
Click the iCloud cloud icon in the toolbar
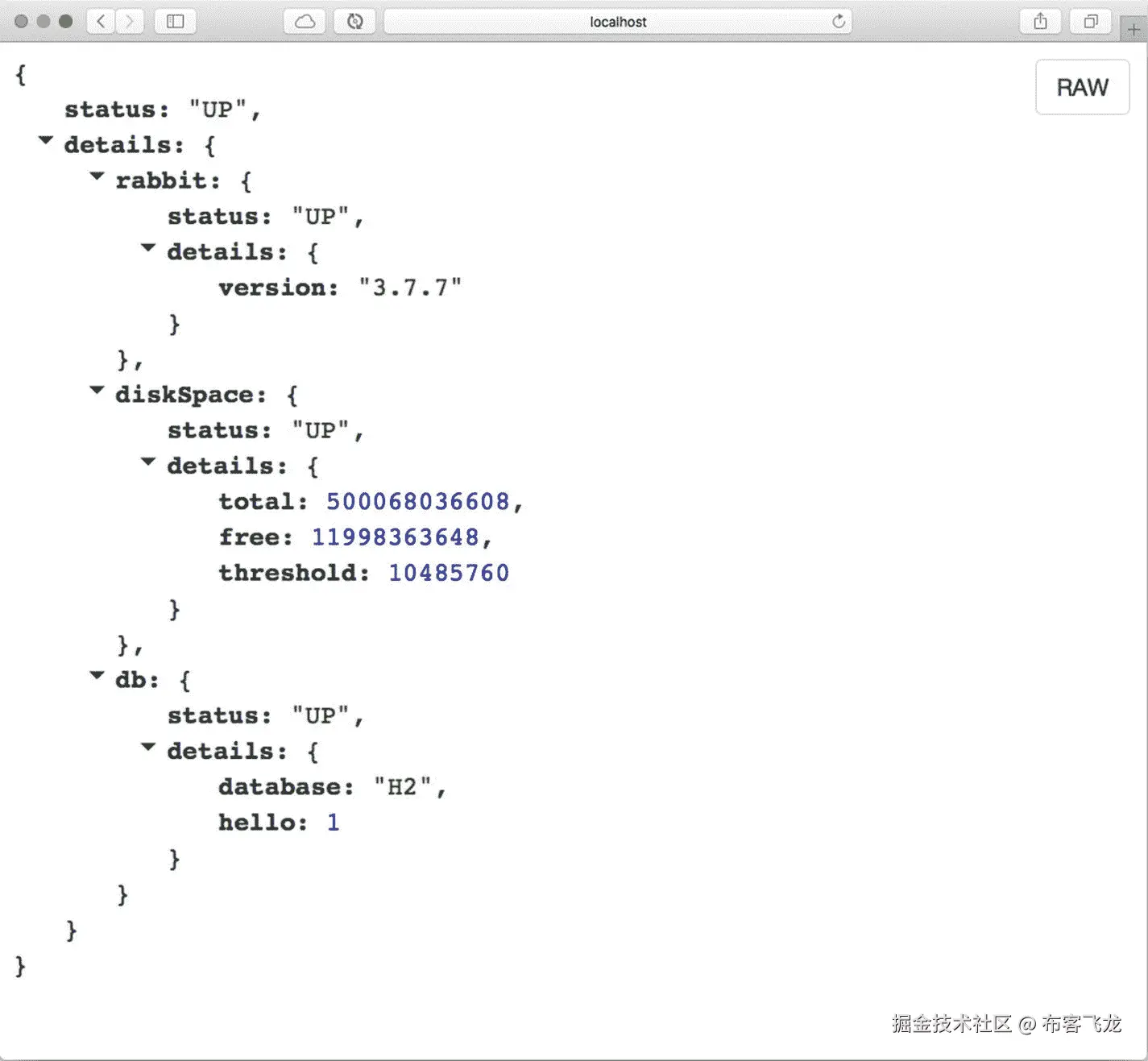pyautogui.click(x=304, y=22)
